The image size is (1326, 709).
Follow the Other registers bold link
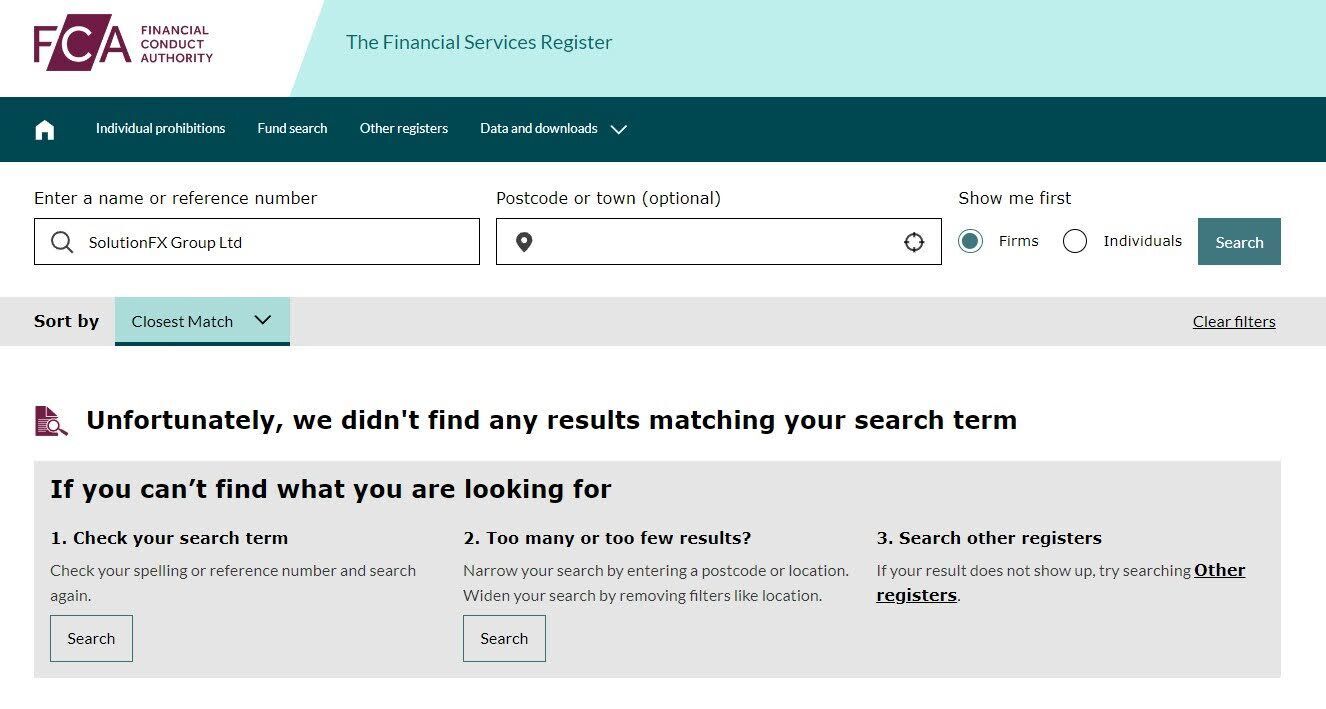pos(1061,582)
